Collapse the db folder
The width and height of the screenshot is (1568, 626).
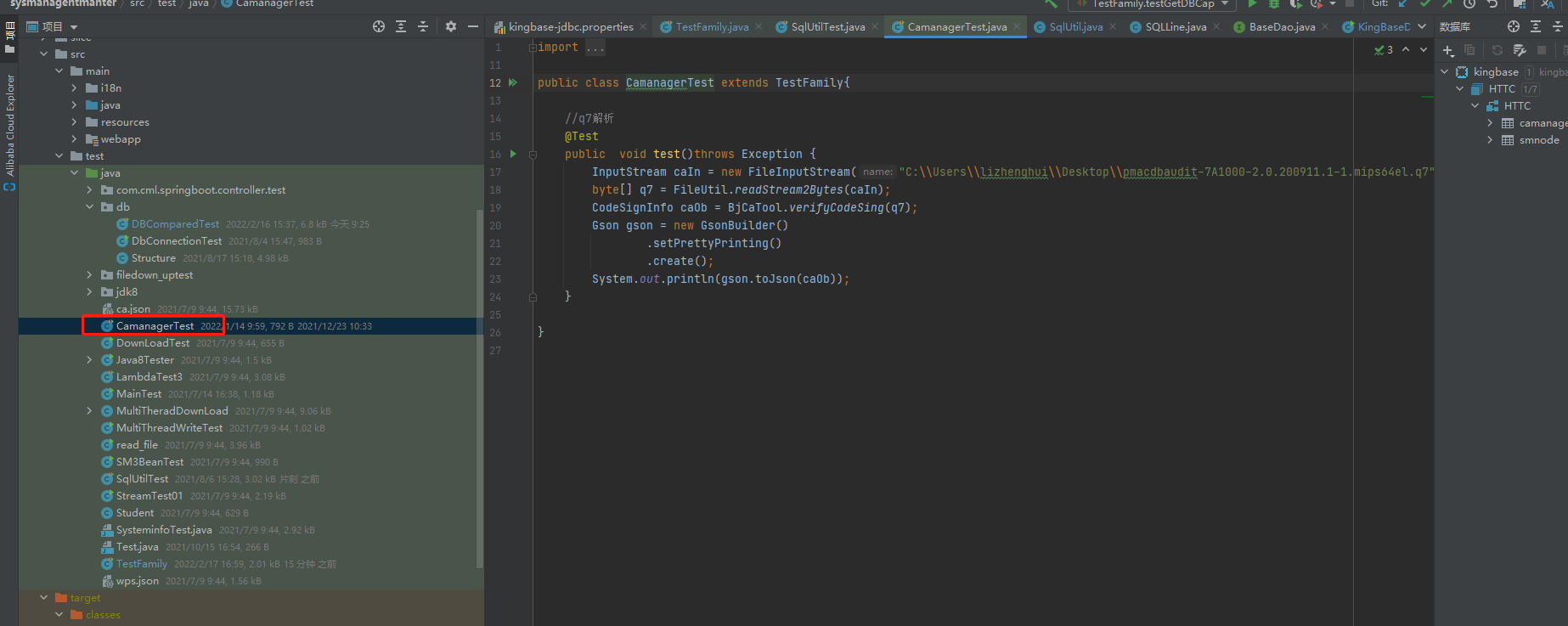click(x=90, y=207)
